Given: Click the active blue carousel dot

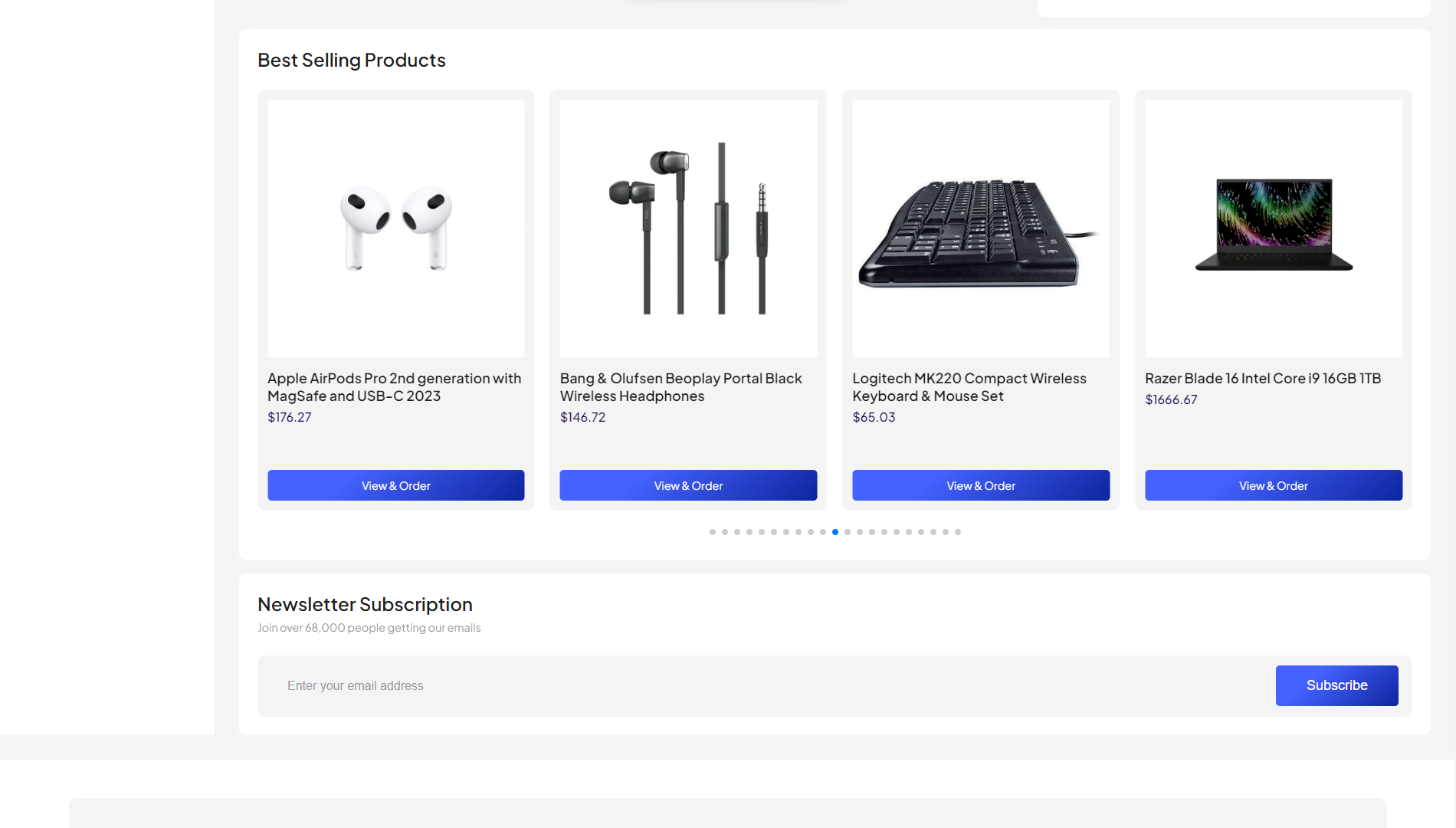Looking at the screenshot, I should click(835, 532).
